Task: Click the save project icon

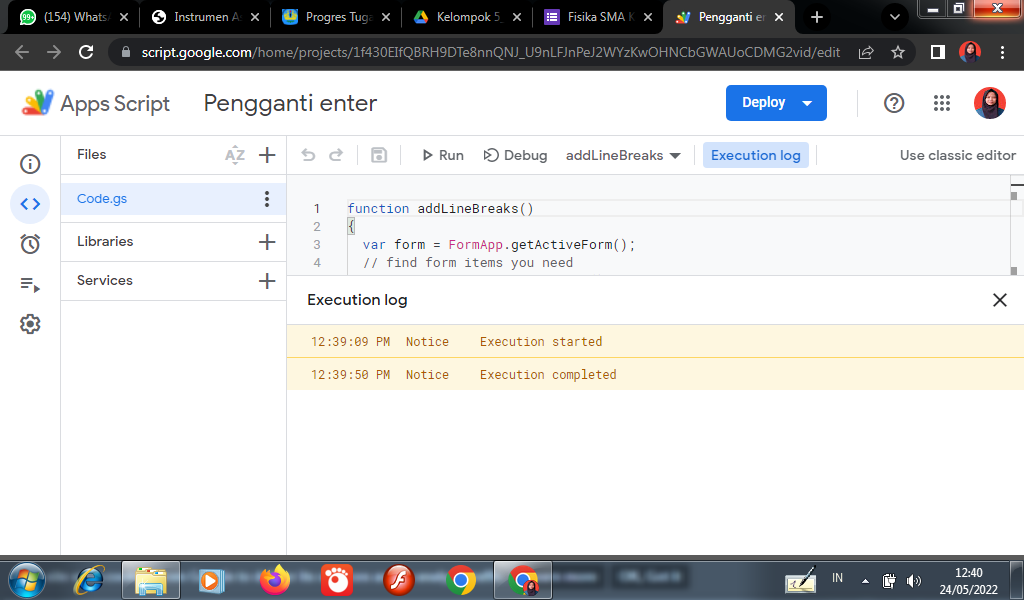Action: click(x=379, y=155)
